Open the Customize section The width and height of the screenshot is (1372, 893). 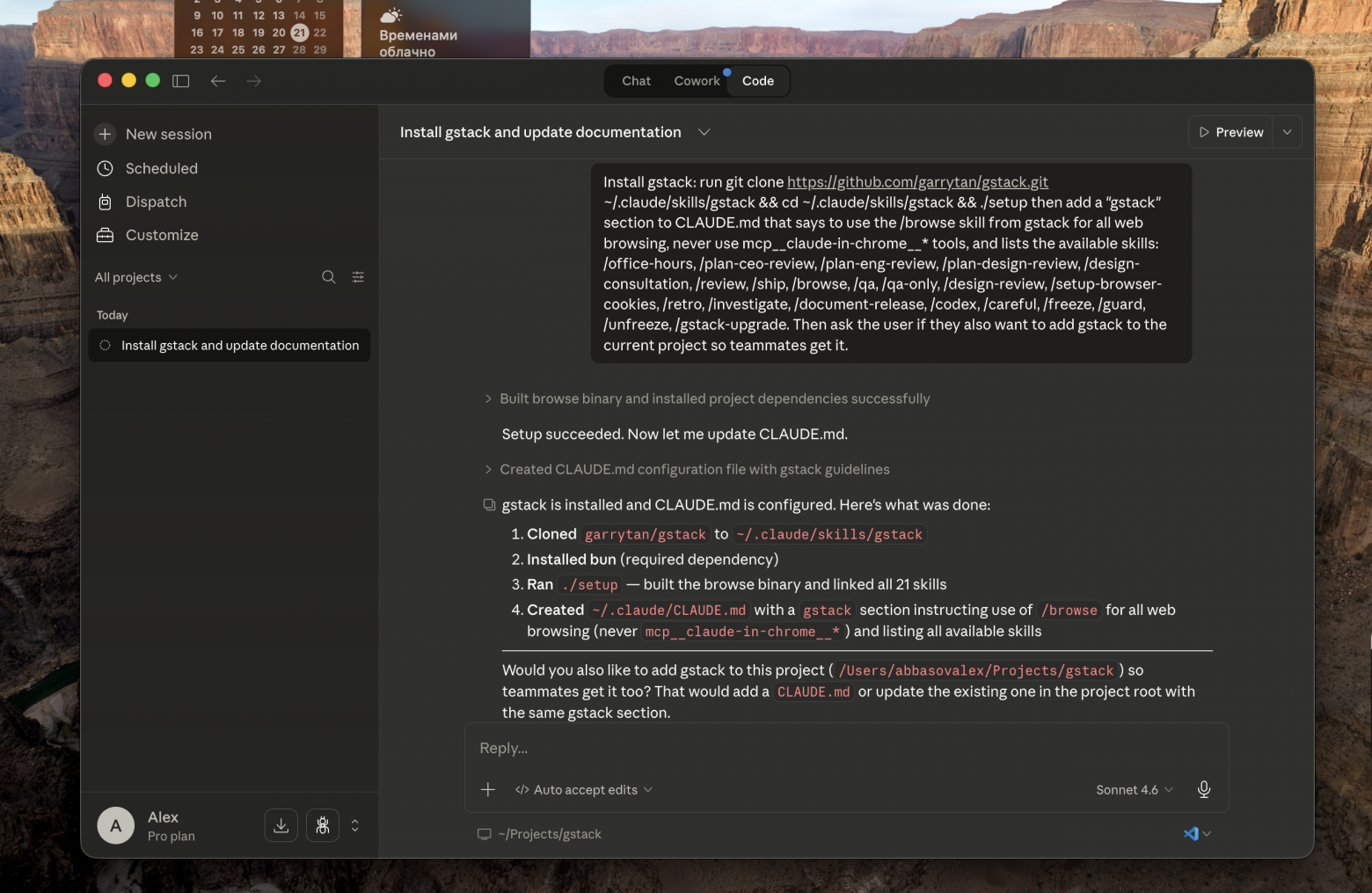click(161, 235)
